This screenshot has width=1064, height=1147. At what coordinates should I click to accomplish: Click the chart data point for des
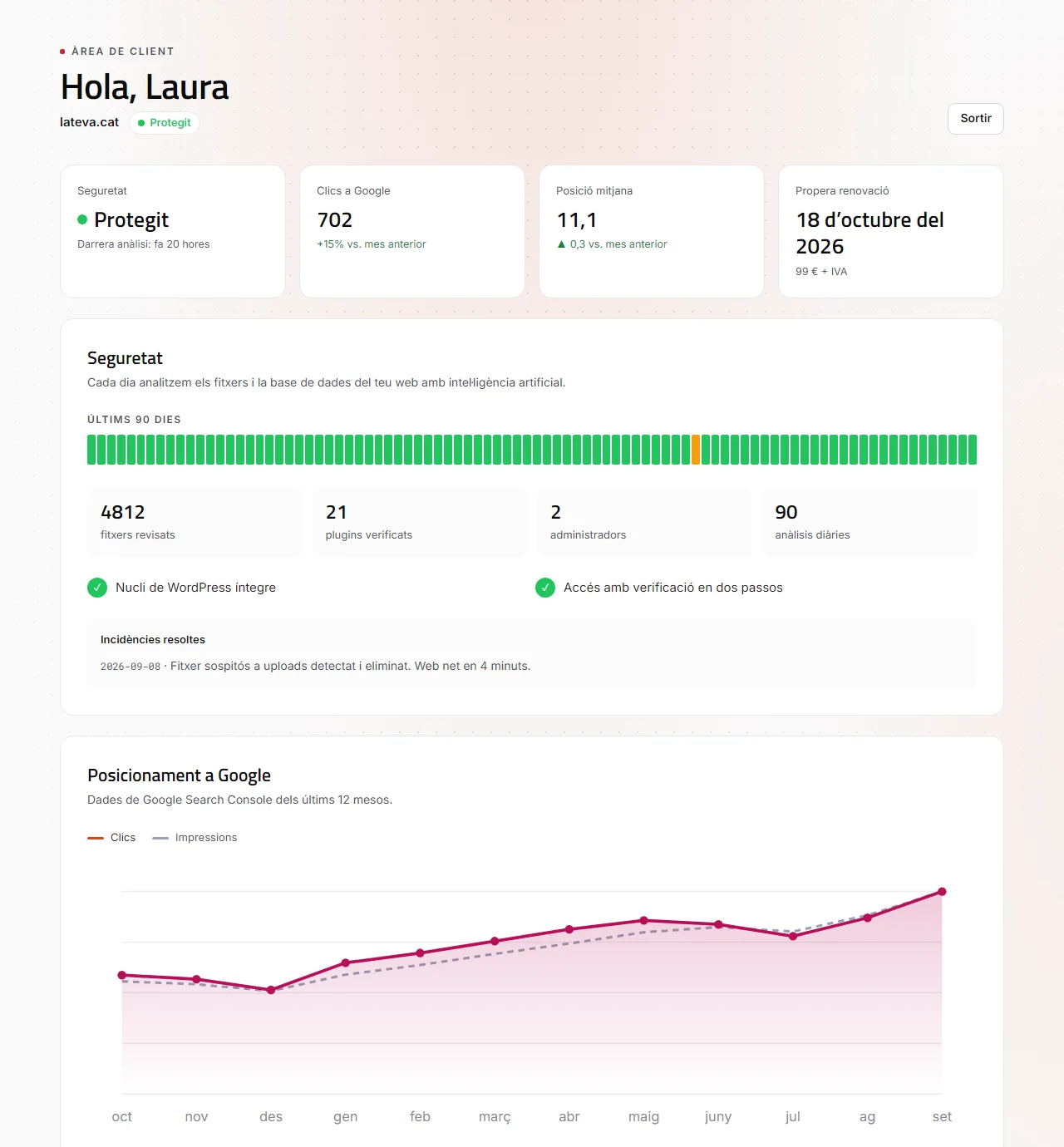[x=271, y=990]
